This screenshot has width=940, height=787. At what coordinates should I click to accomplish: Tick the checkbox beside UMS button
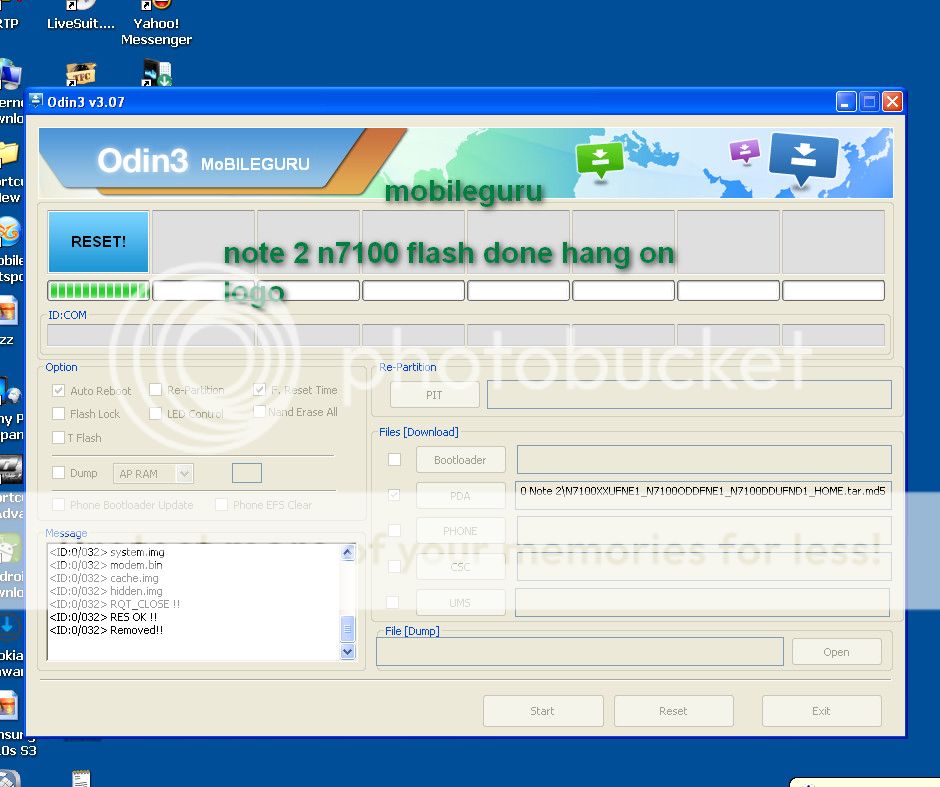click(x=392, y=602)
